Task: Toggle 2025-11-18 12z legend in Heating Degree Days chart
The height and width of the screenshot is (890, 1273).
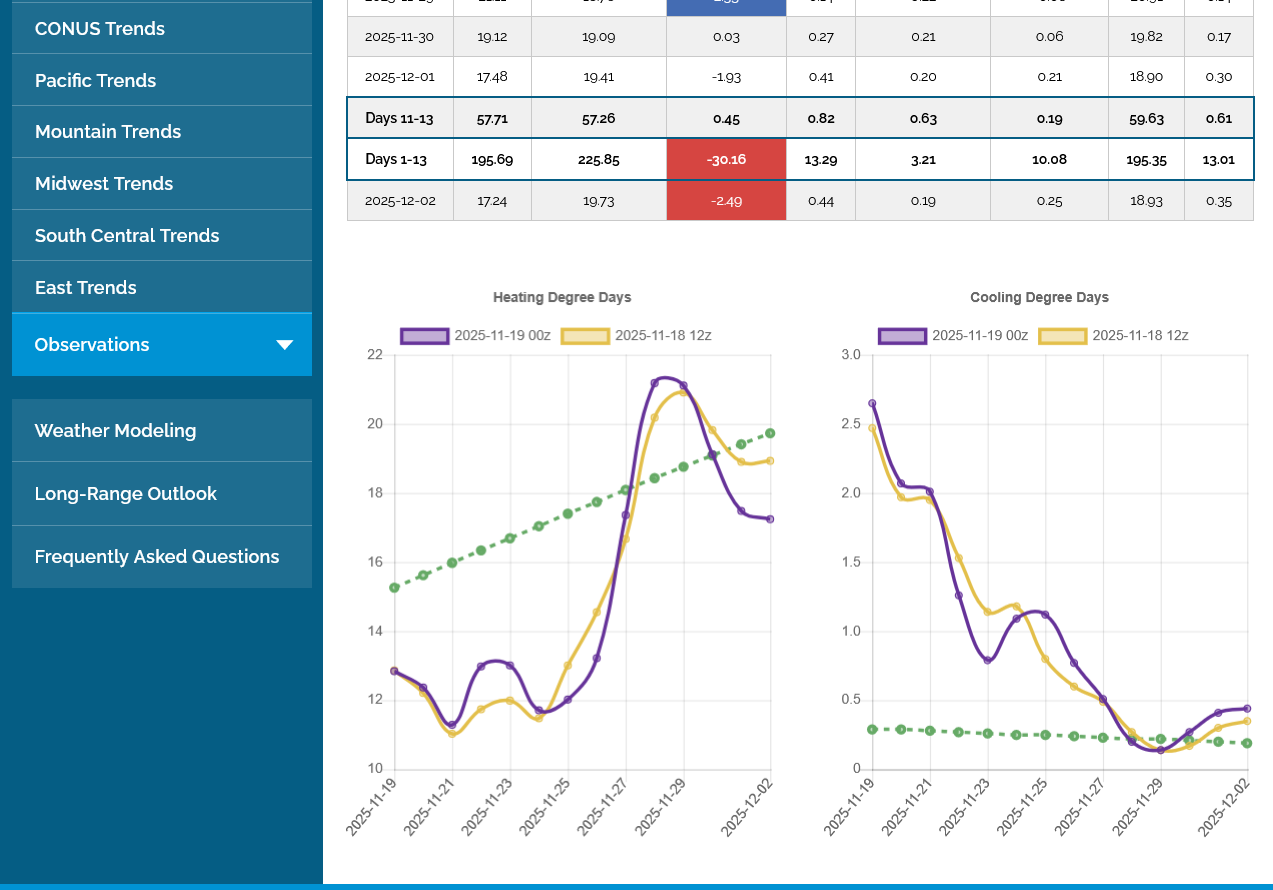Action: 636,336
